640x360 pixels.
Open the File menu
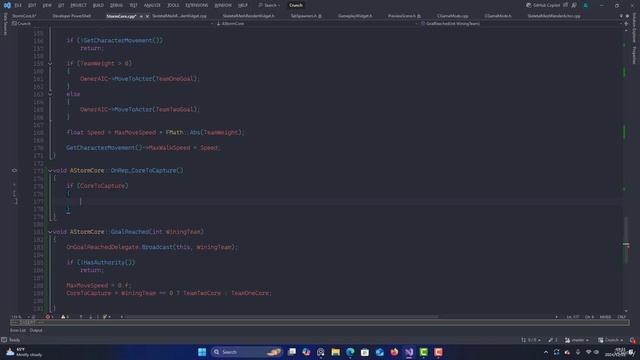(18, 5)
